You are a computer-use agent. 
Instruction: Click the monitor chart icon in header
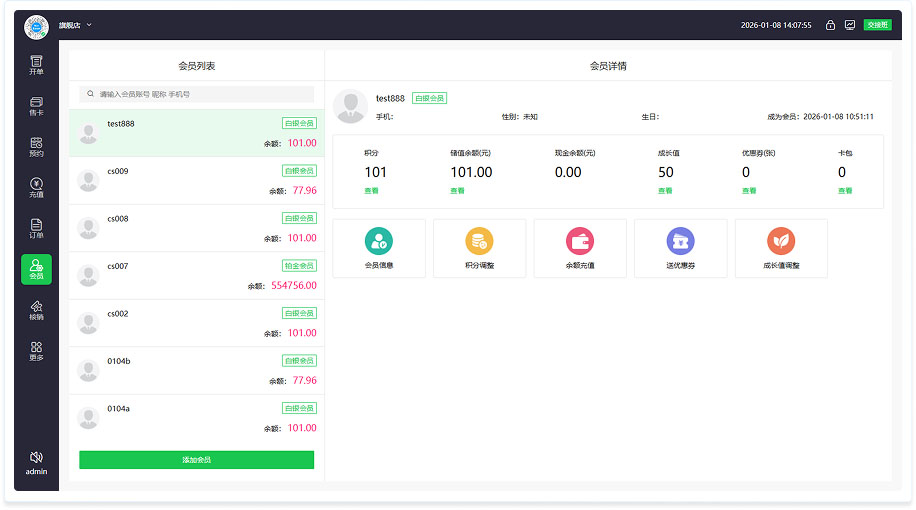[x=849, y=25]
